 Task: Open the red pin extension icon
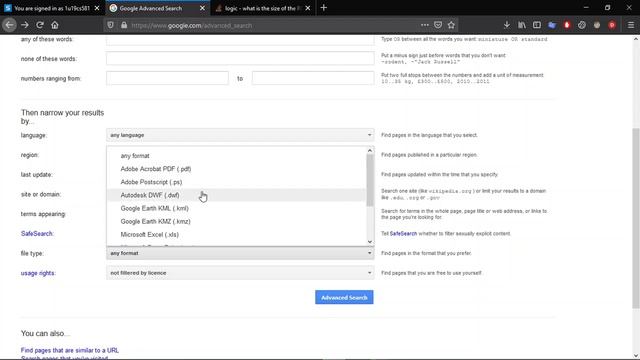612,25
